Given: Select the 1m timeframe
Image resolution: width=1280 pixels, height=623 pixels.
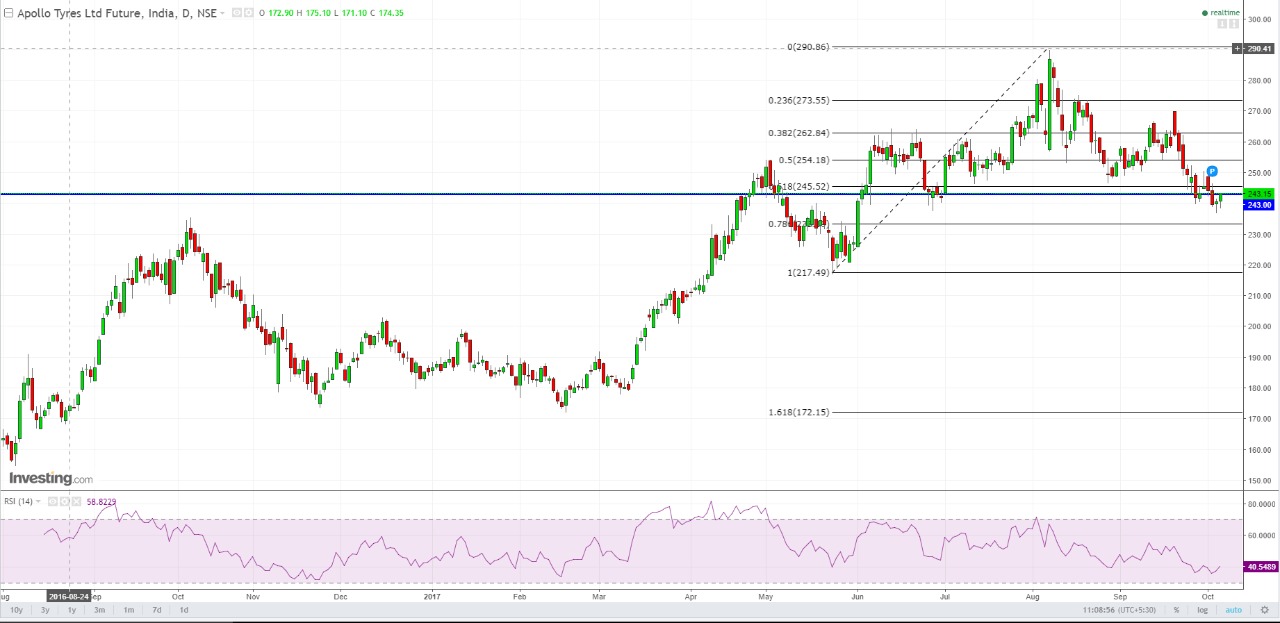Looking at the screenshot, I should click(x=129, y=609).
